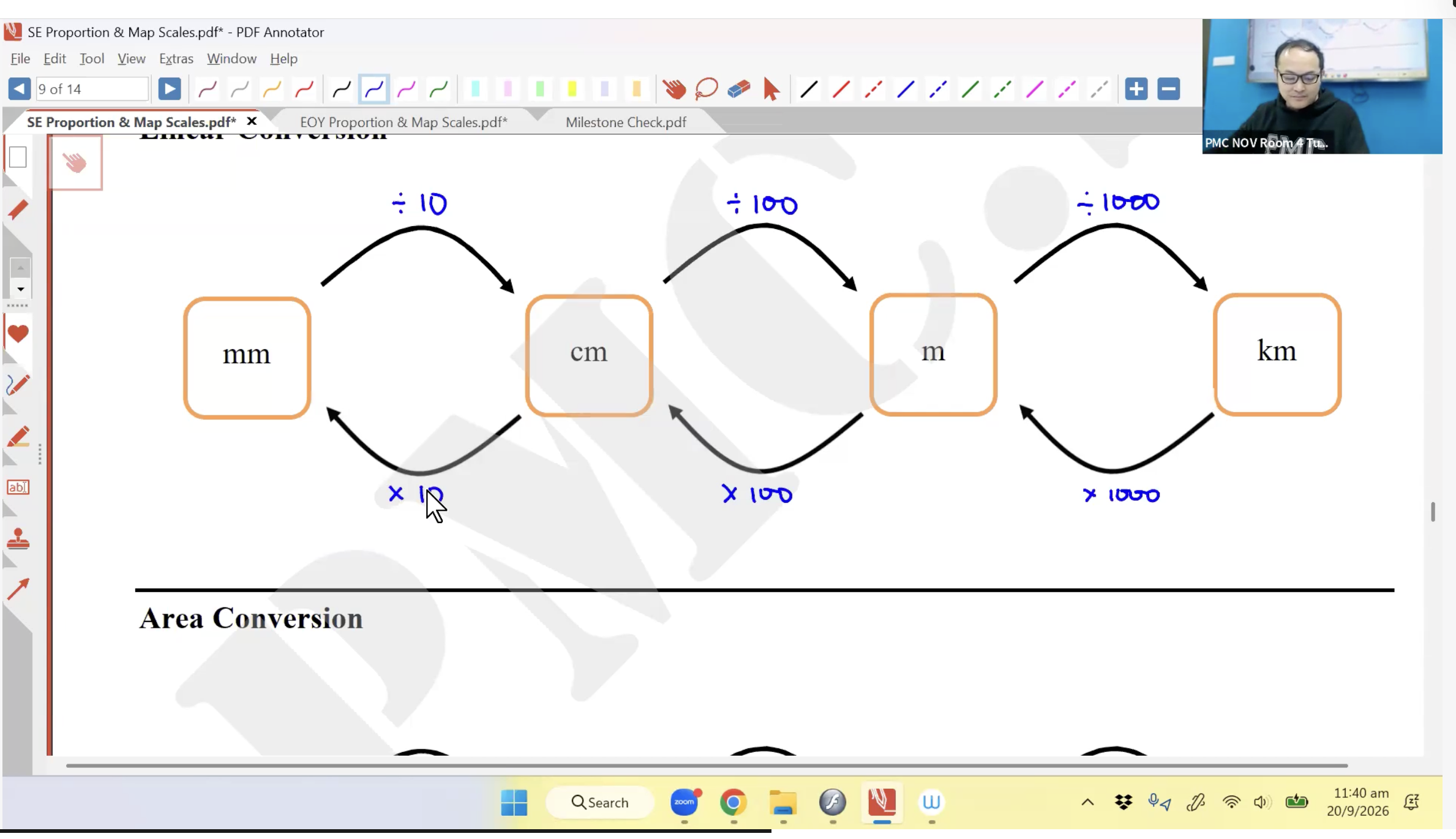Open Favorites heart in left sidebar
The image size is (1456, 839).
tap(18, 334)
